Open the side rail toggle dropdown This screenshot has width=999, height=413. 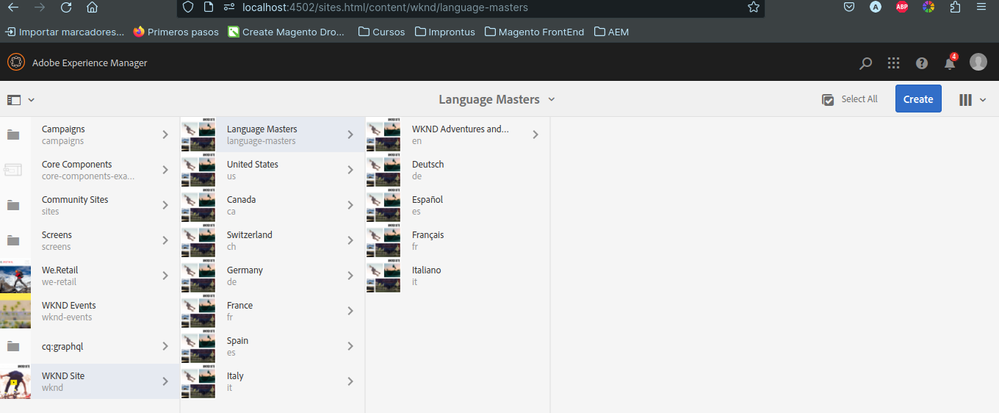[20, 99]
